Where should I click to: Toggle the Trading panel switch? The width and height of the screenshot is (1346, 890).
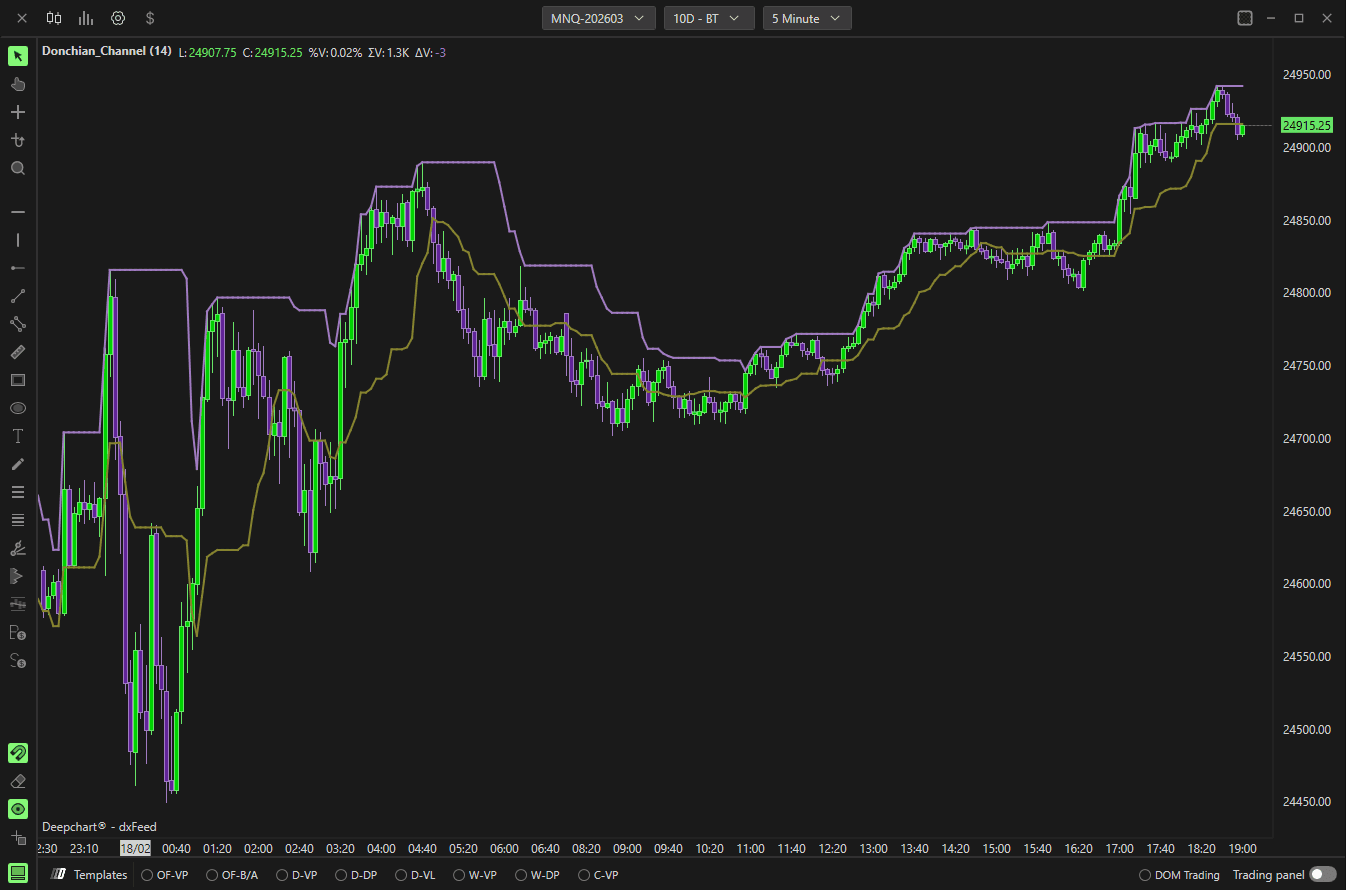click(1323, 875)
